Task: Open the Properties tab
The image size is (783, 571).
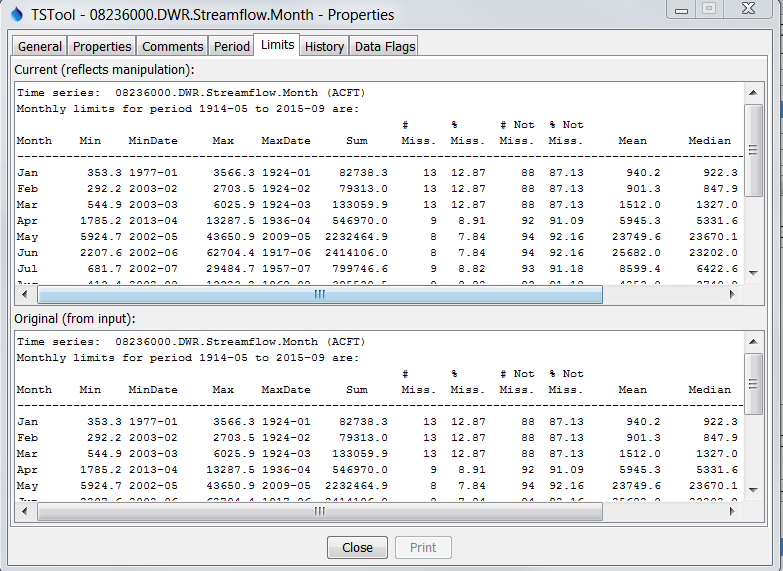Action: pyautogui.click(x=102, y=46)
